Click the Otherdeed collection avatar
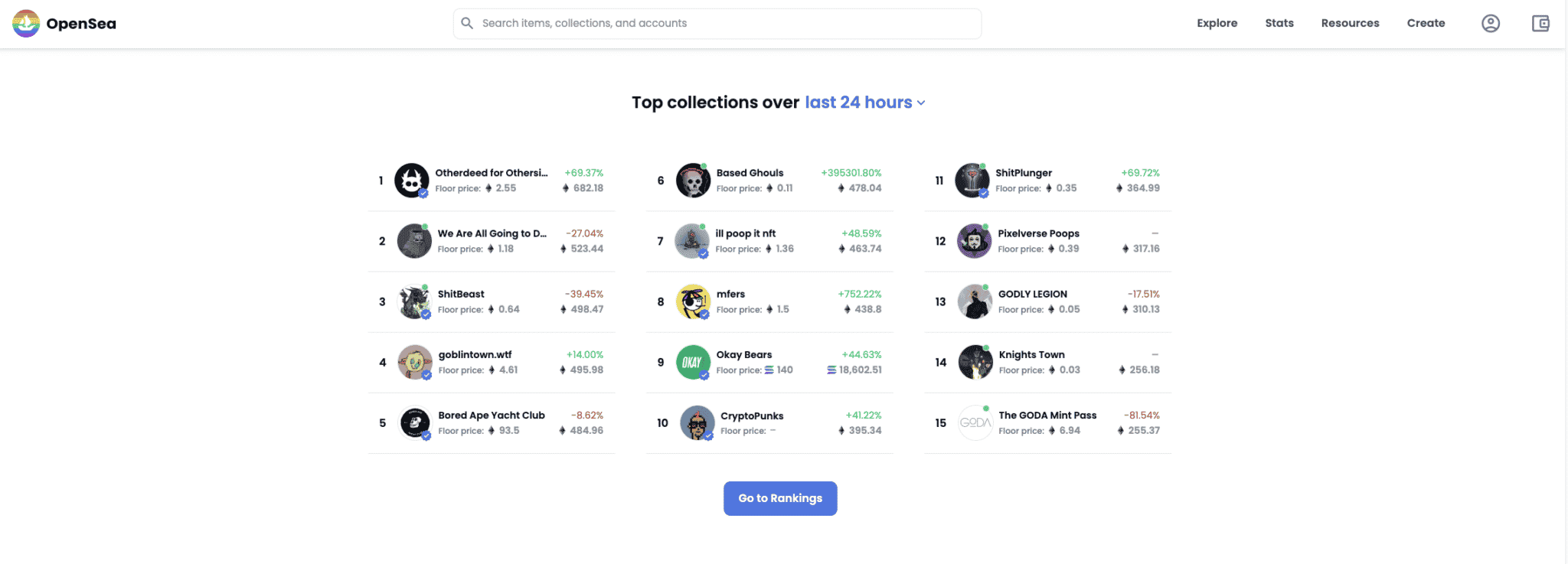 click(x=412, y=181)
